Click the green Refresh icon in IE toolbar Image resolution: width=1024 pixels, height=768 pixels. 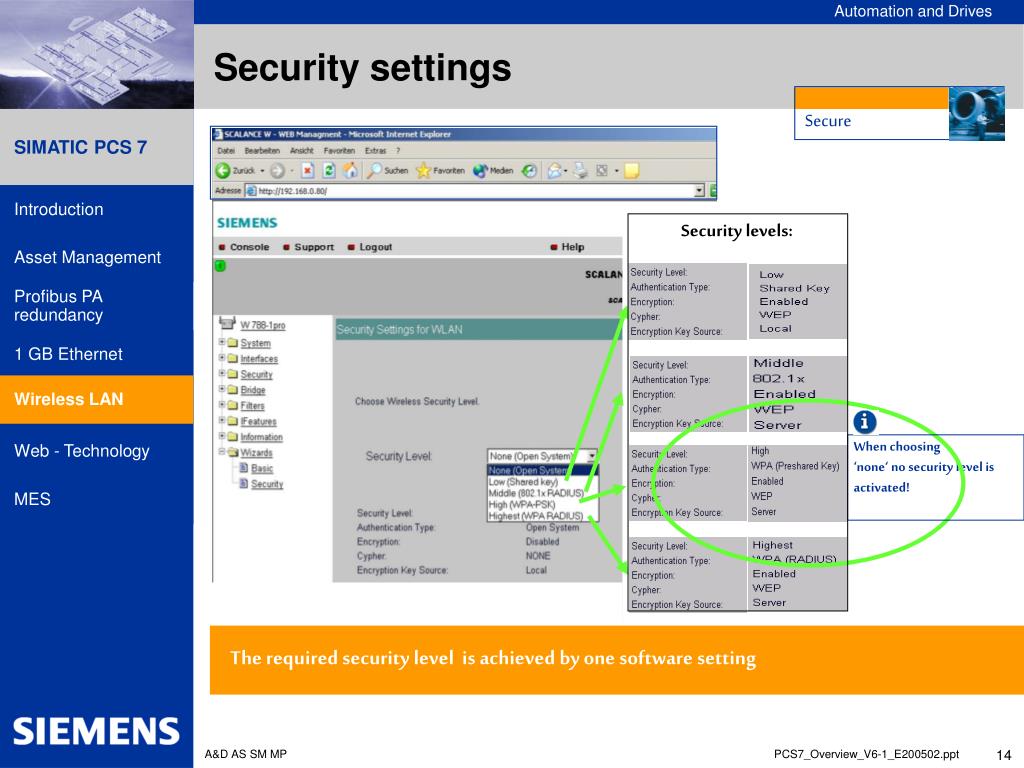point(329,170)
